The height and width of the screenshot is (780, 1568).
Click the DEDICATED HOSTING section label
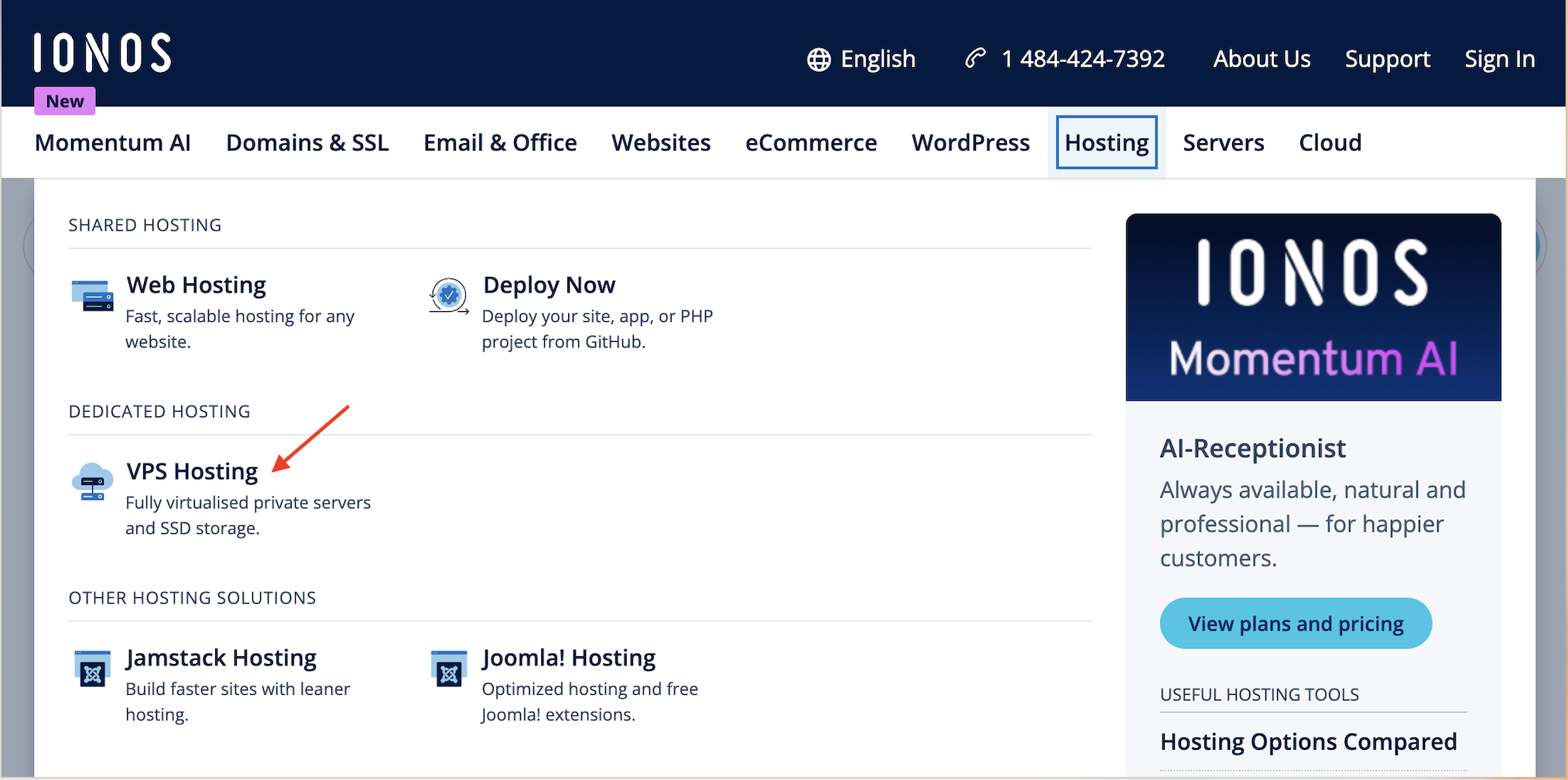[159, 412]
